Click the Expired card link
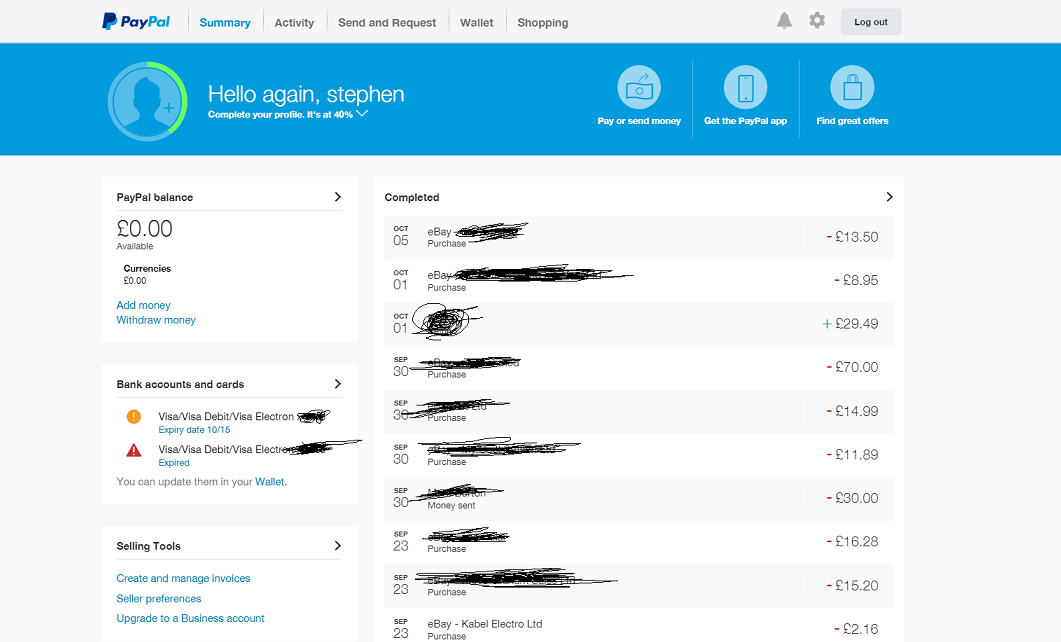This screenshot has height=642, width=1061. tap(174, 463)
